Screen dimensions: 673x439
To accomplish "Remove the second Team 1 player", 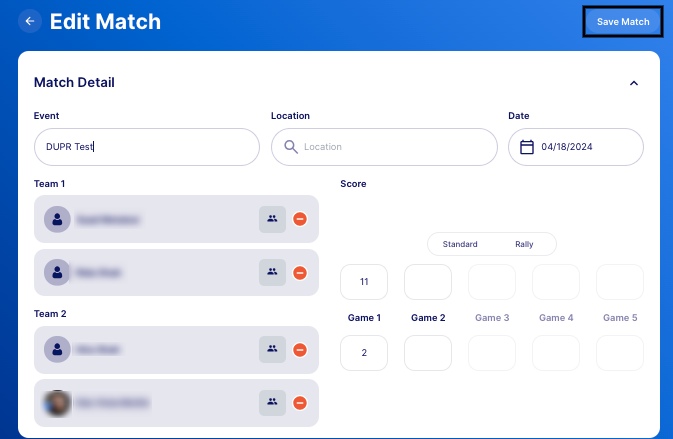I will click(x=300, y=273).
